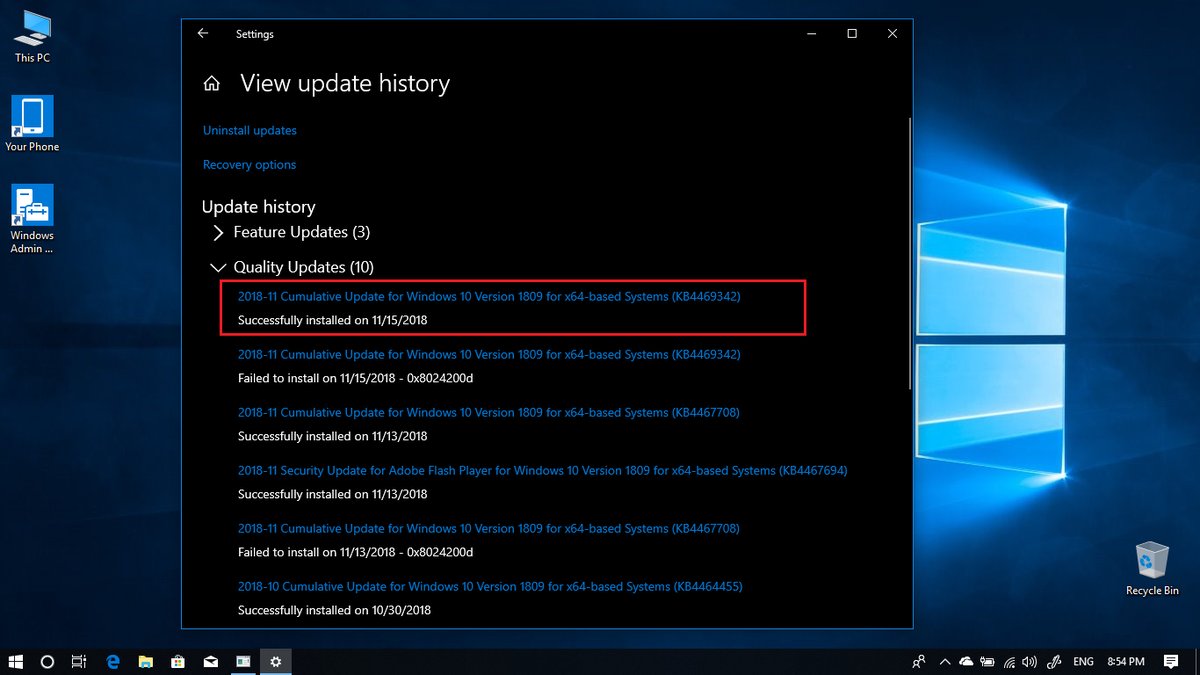
Task: Open the Wi-Fi network icon in tray
Action: (x=1010, y=661)
